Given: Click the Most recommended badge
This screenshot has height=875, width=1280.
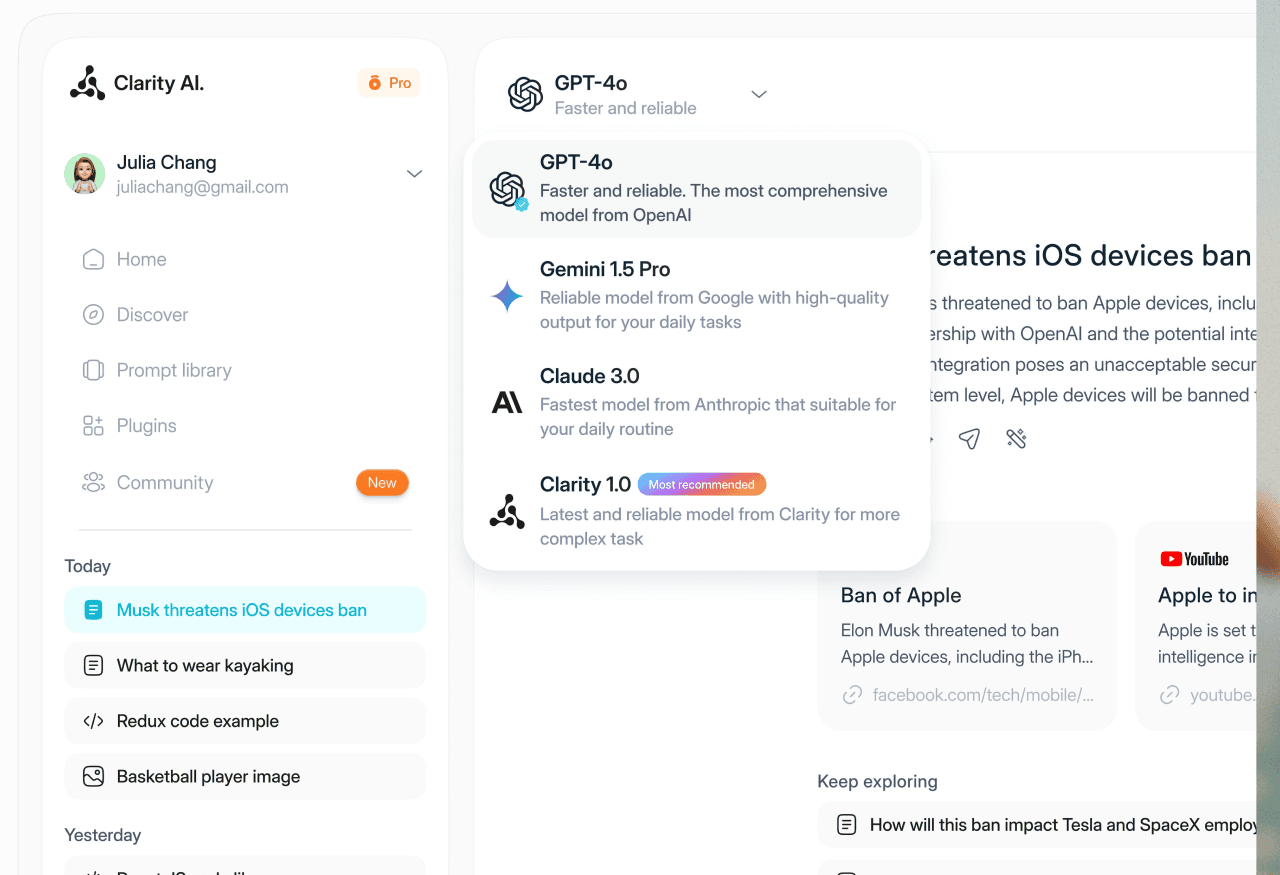Looking at the screenshot, I should (702, 485).
